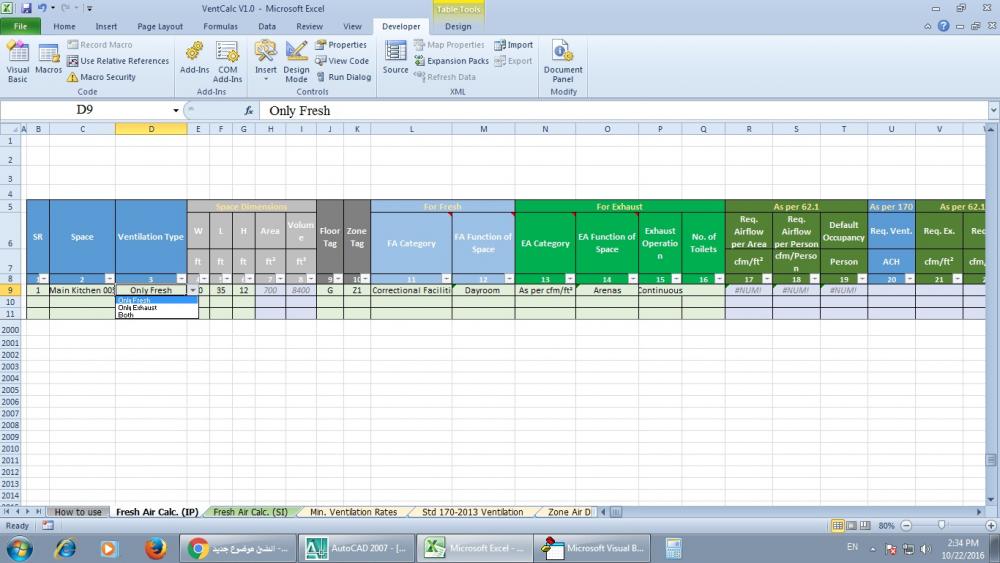The image size is (1000, 563).
Task: Select the Arenas cell
Action: tap(607, 290)
